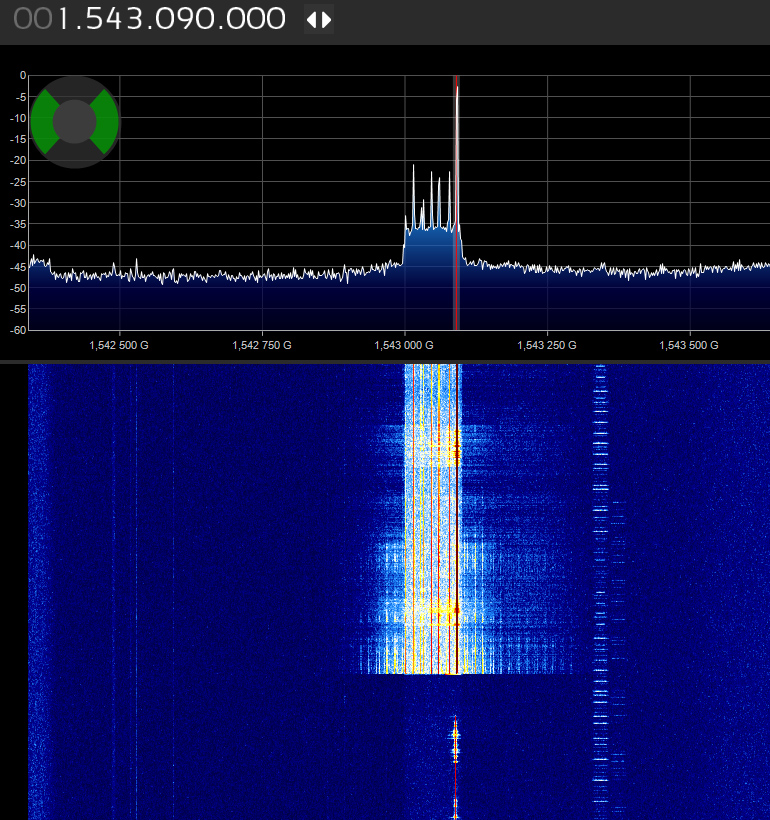
Task: Click the left arrow of the frequency step control
Action: [312, 20]
